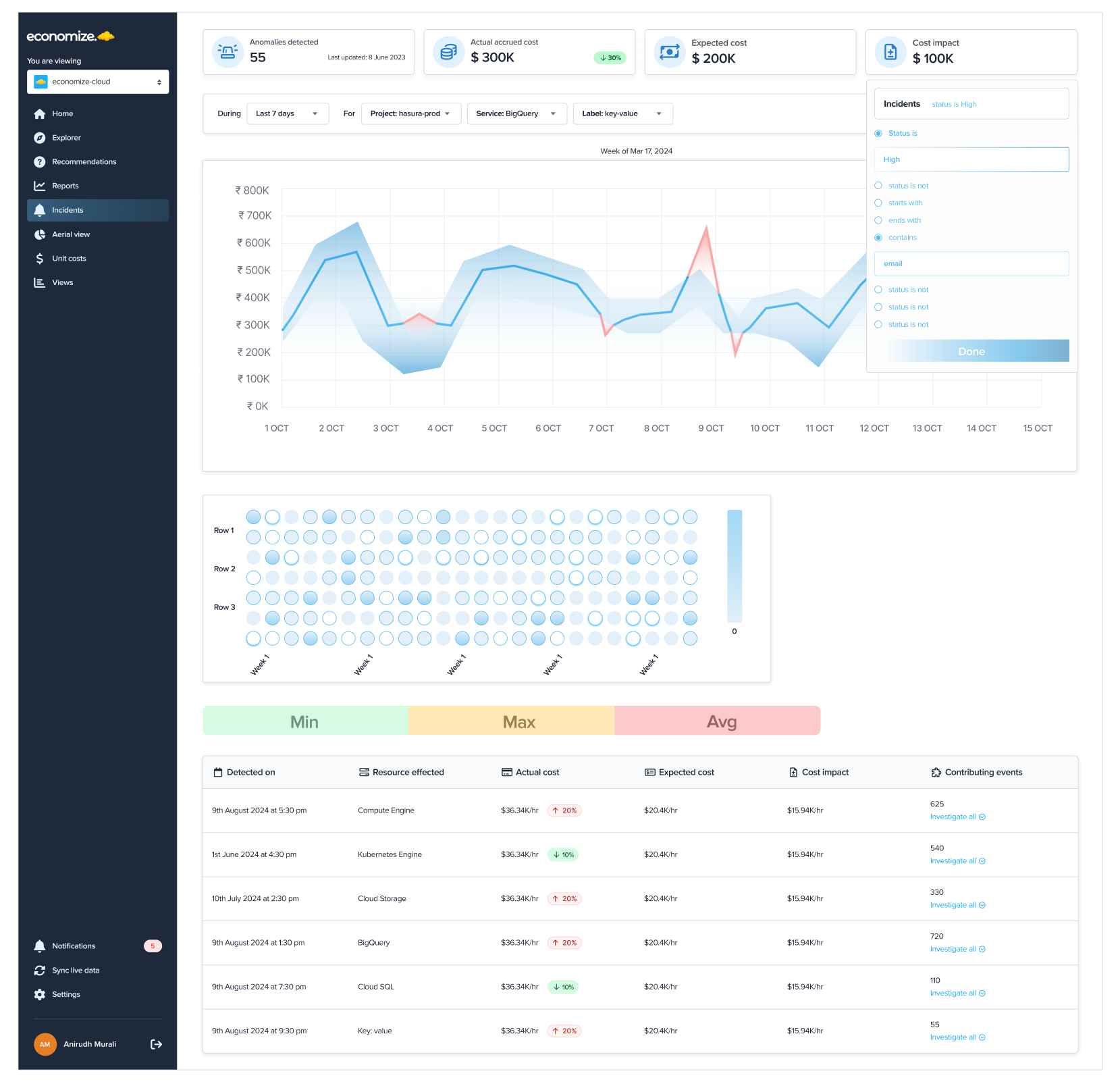Image resolution: width=1120 pixels, height=1084 pixels.
Task: Select the 'Status is' radio button
Action: click(x=878, y=133)
